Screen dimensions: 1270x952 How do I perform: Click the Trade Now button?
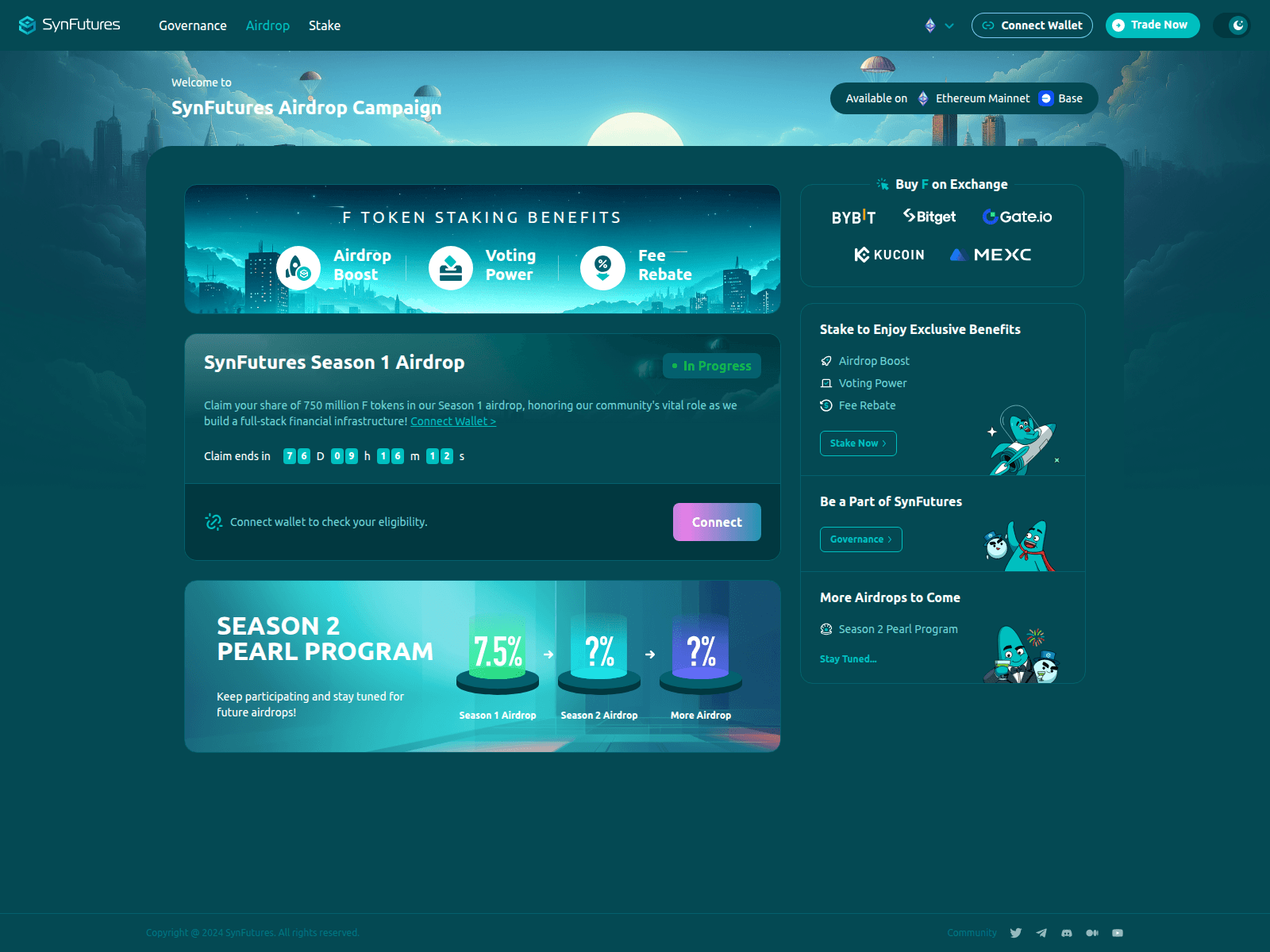1153,25
